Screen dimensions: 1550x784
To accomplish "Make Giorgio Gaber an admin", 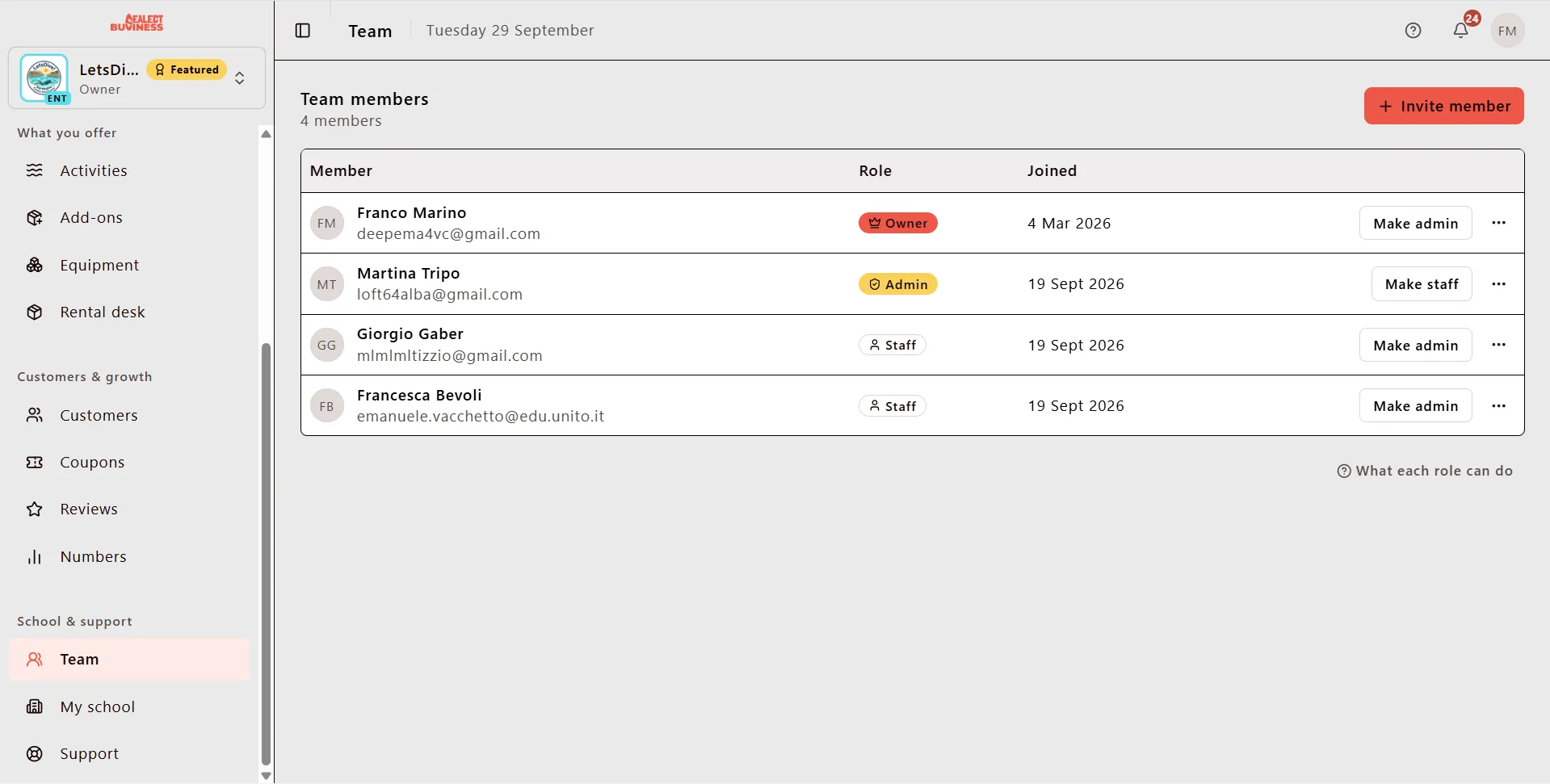I will (1415, 346).
